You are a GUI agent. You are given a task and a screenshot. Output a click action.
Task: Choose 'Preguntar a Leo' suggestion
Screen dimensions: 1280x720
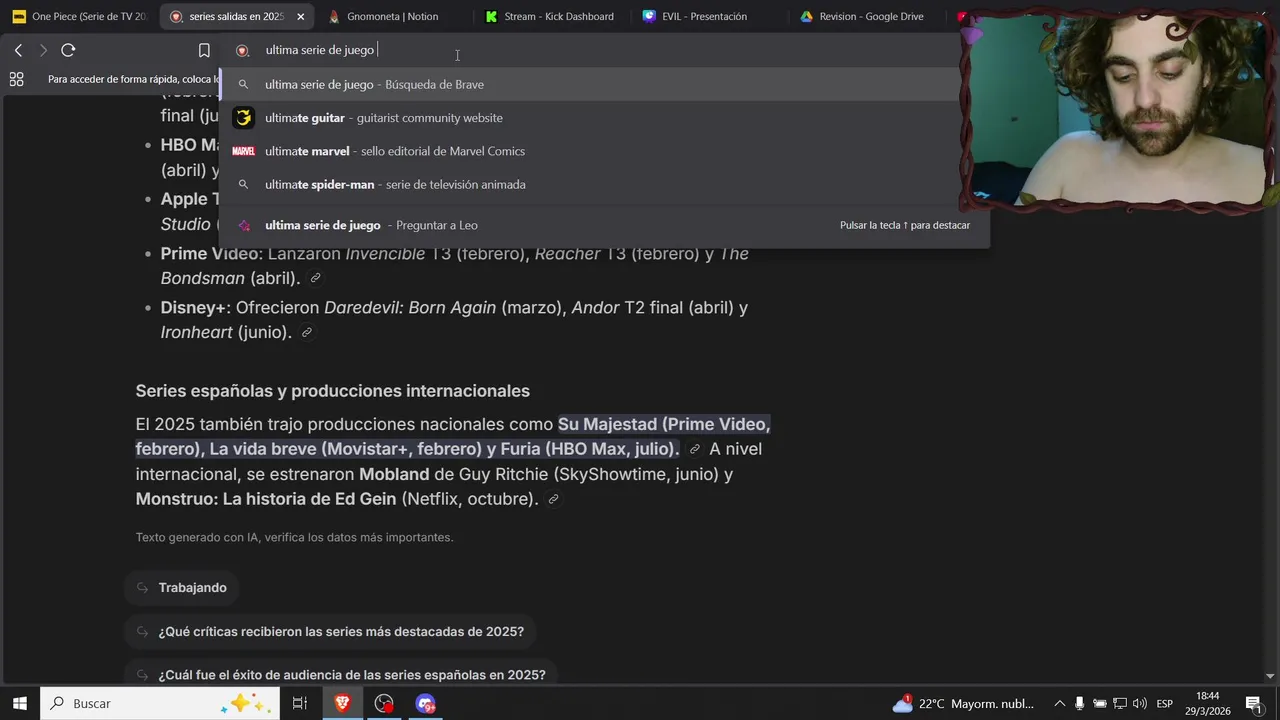coord(603,225)
